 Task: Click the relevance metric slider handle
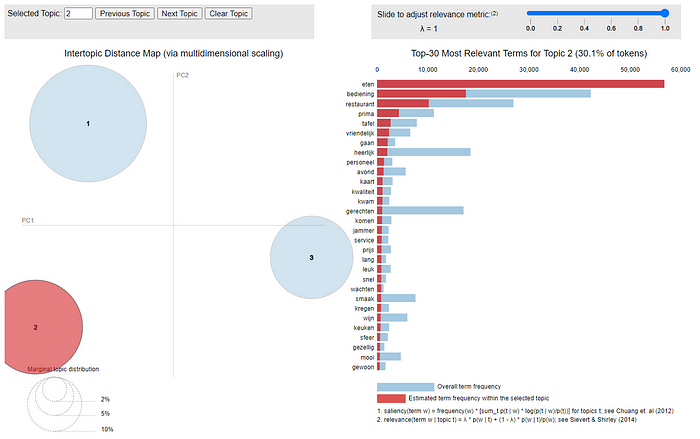click(664, 13)
